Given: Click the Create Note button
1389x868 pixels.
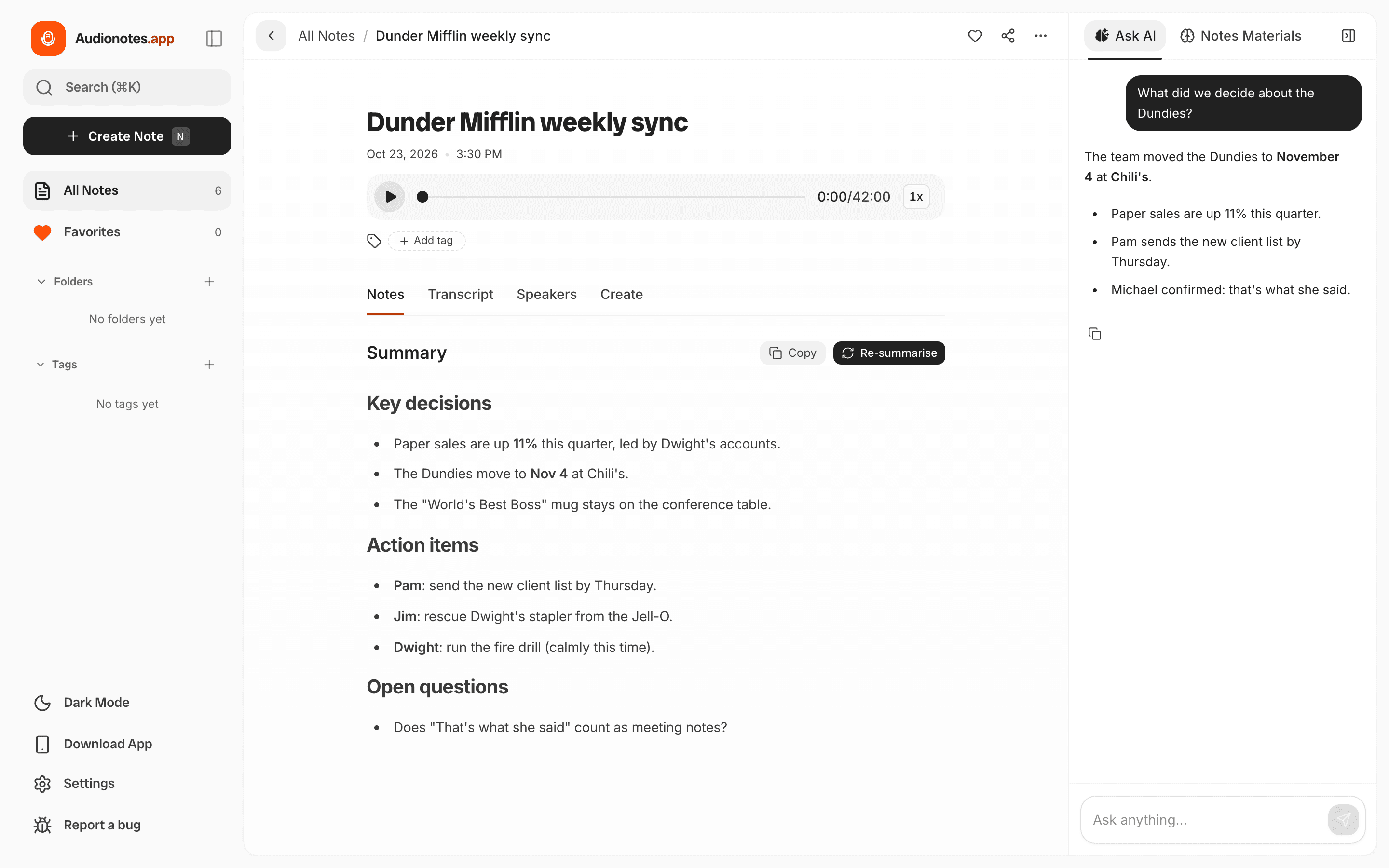Looking at the screenshot, I should [x=127, y=136].
